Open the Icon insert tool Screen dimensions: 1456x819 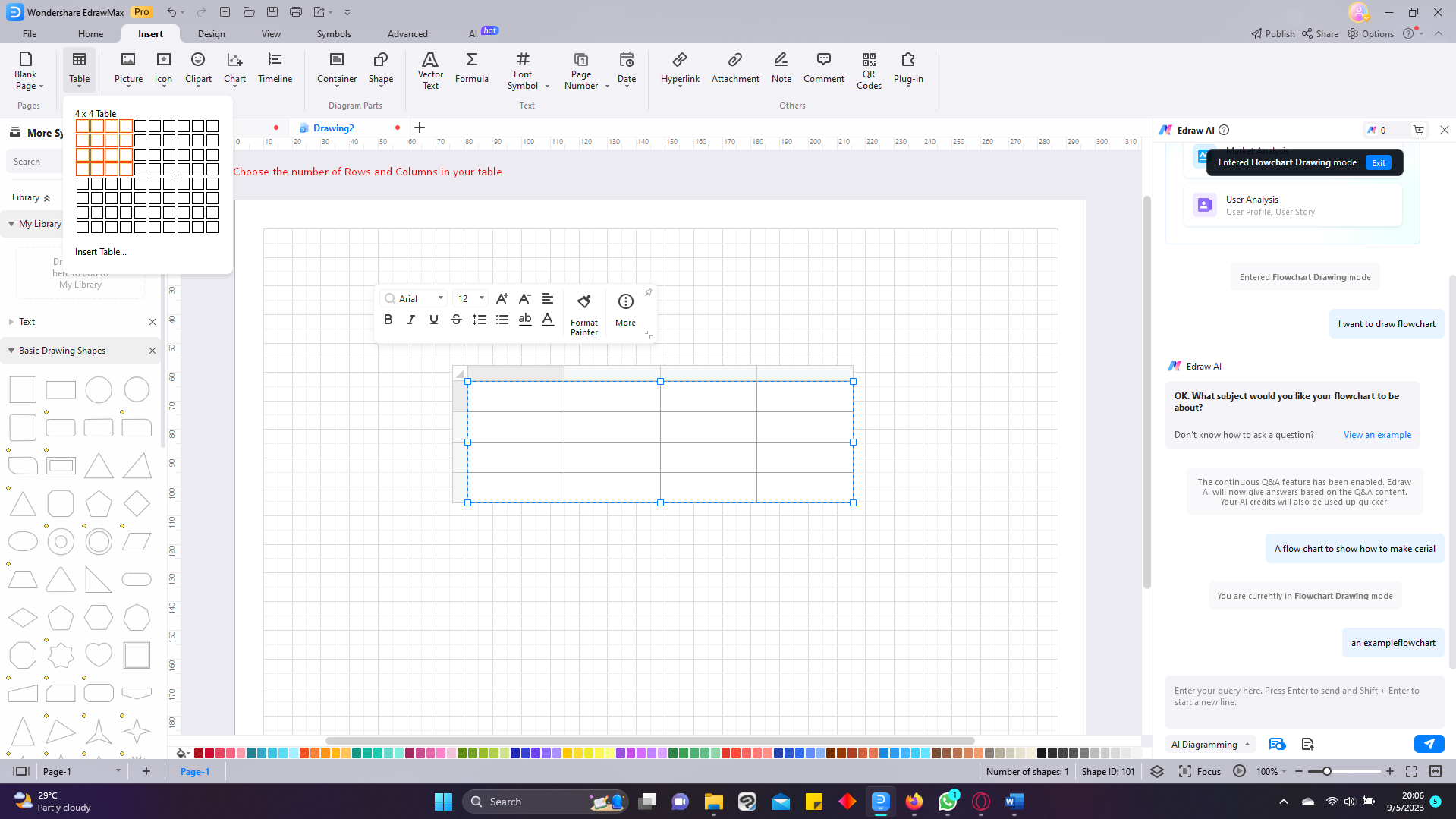(163, 68)
